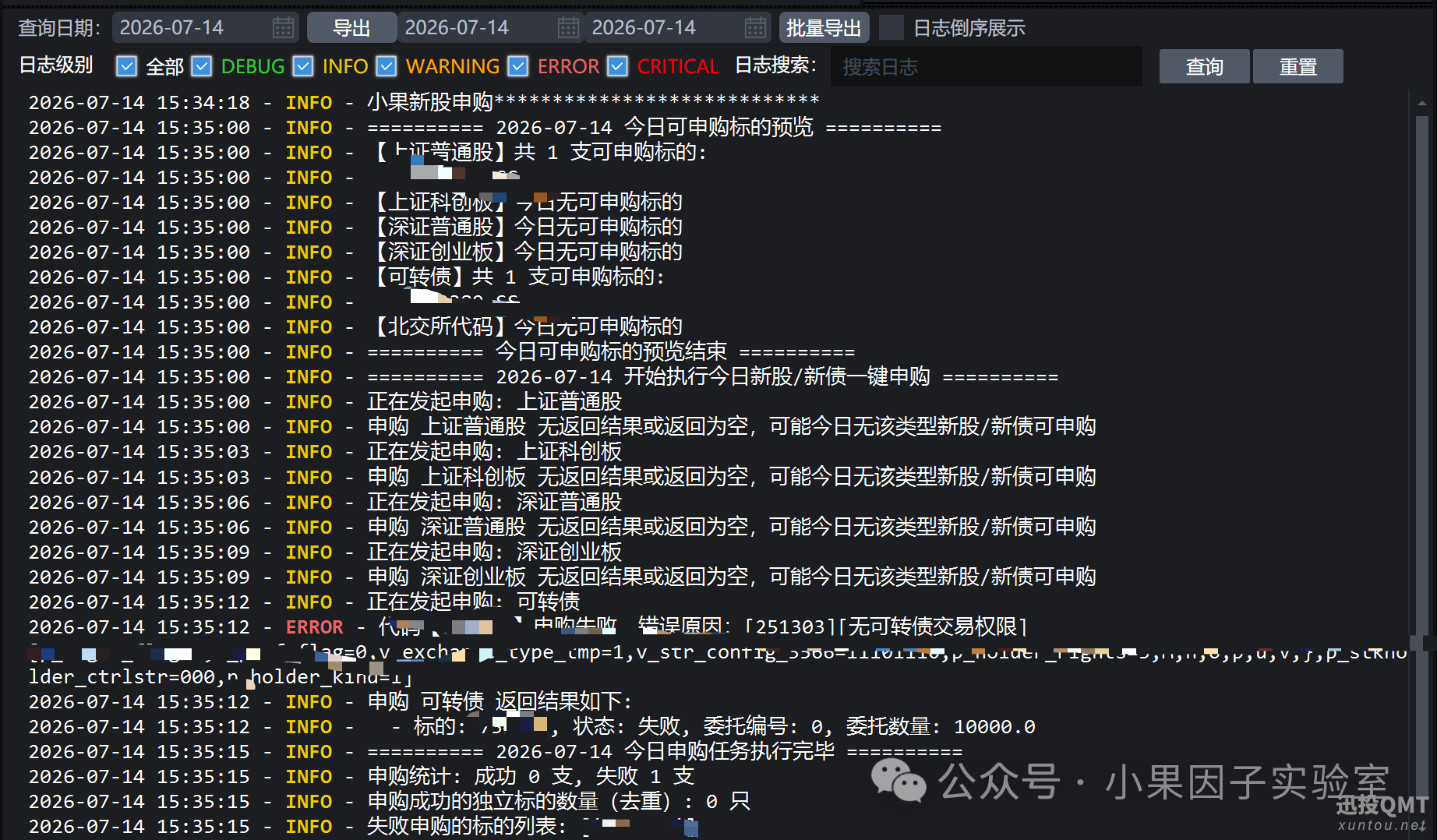Select log line 正在发起申购: 上证普通股
1437x840 pixels.
pyautogui.click(x=325, y=401)
